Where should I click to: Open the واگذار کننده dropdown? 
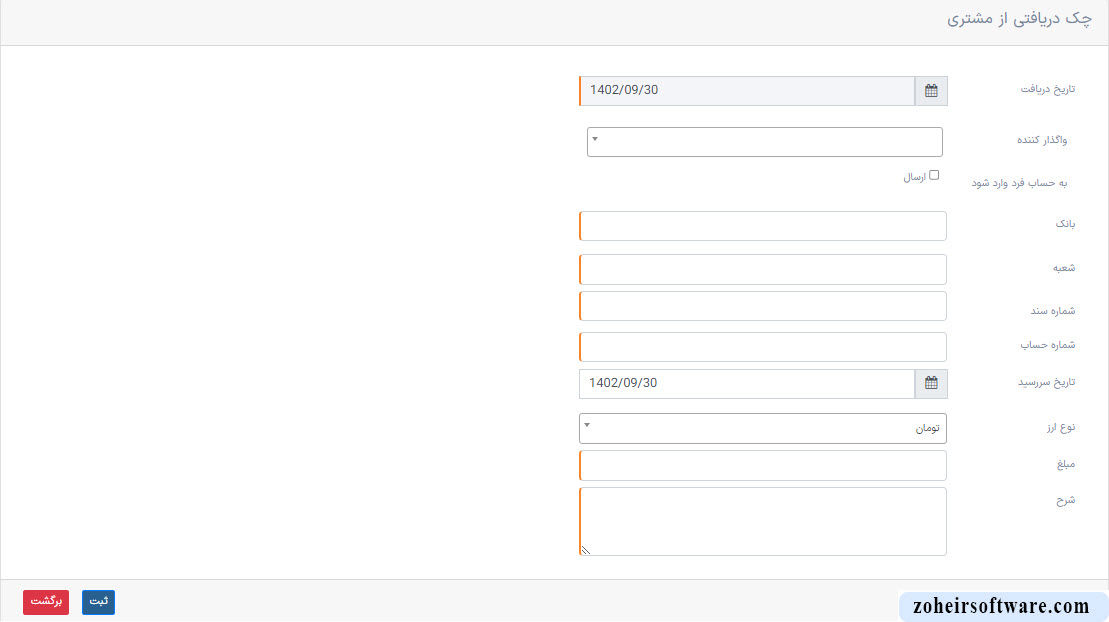[x=765, y=142]
